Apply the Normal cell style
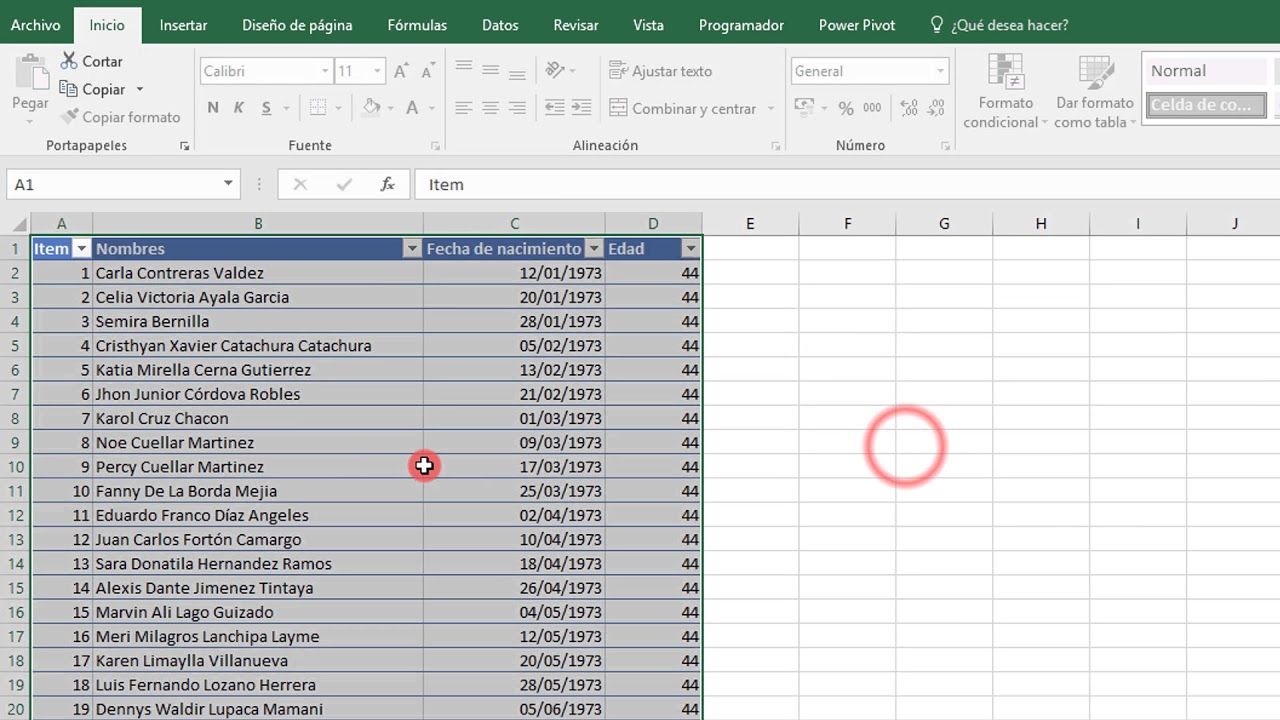1280x720 pixels. point(1206,71)
